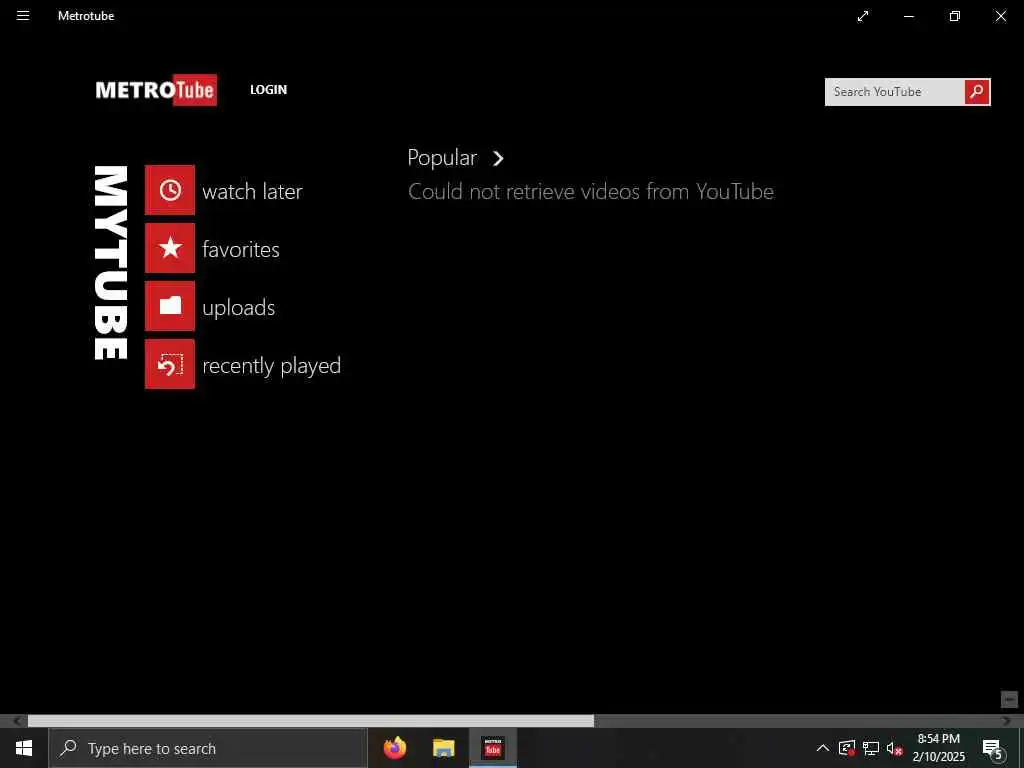Click the taskbar 'Type here to search' box
This screenshot has height=768, width=1024.
tap(208, 748)
